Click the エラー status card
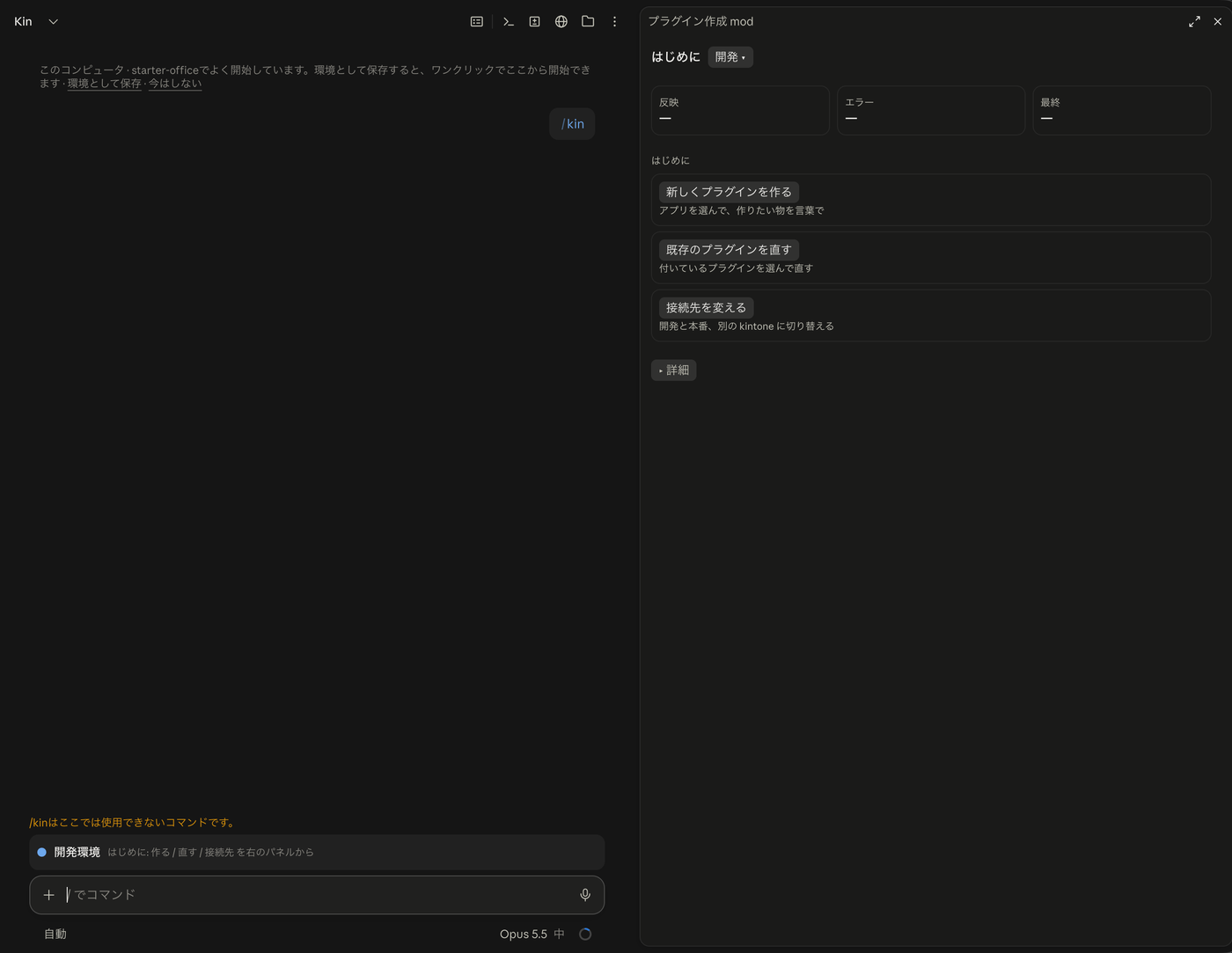The height and width of the screenshot is (953, 1232). [x=931, y=110]
